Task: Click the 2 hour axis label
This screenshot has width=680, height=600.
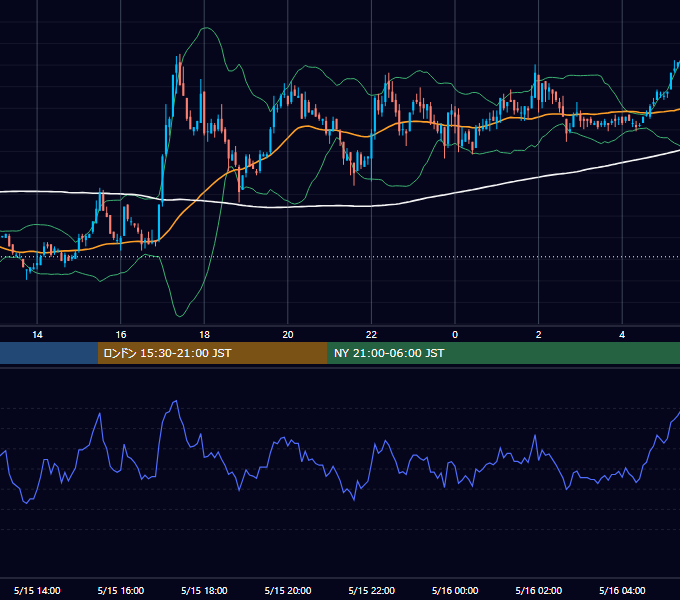Action: click(538, 335)
